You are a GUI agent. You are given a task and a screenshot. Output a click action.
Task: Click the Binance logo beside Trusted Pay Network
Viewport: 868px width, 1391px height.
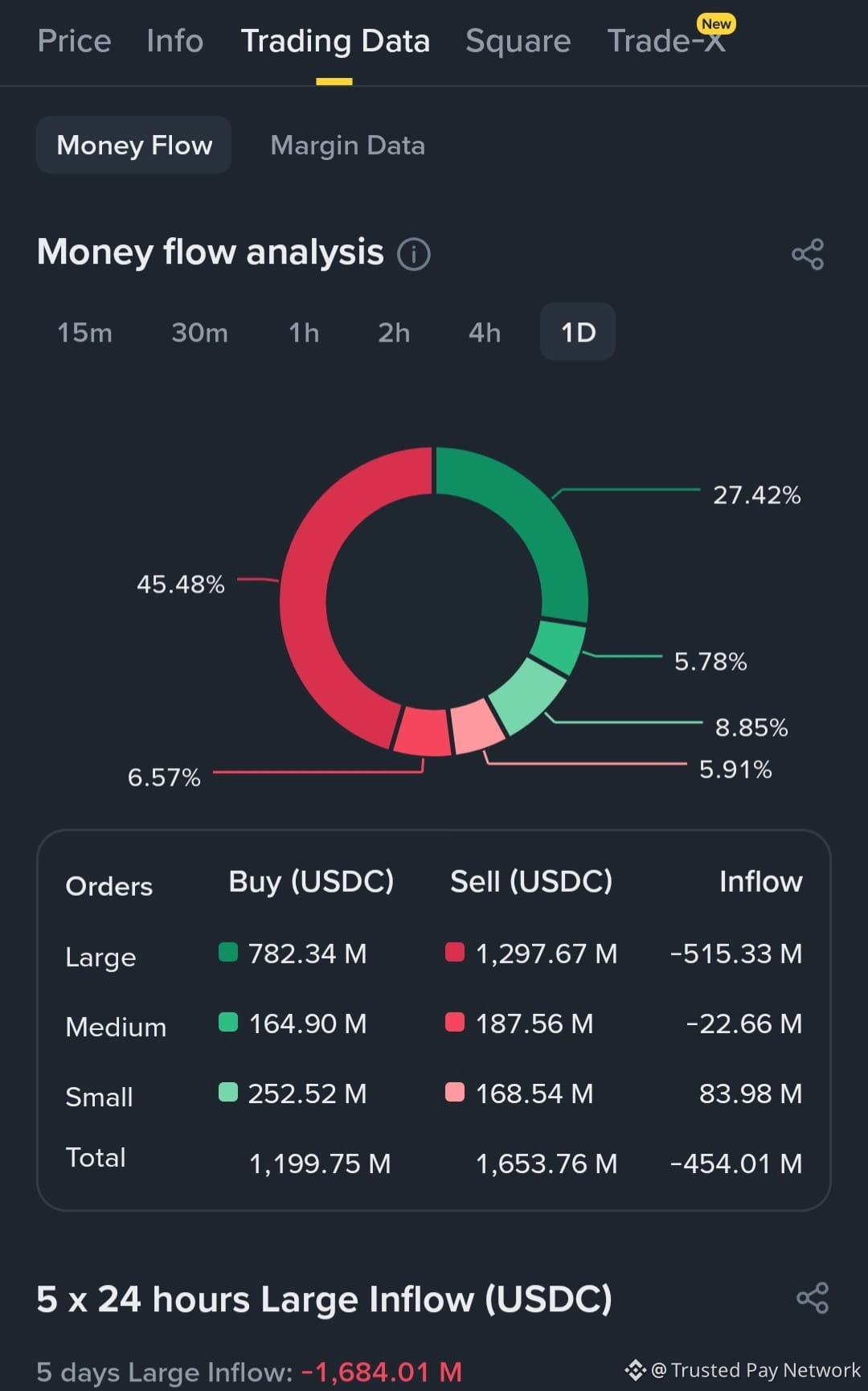point(635,1369)
